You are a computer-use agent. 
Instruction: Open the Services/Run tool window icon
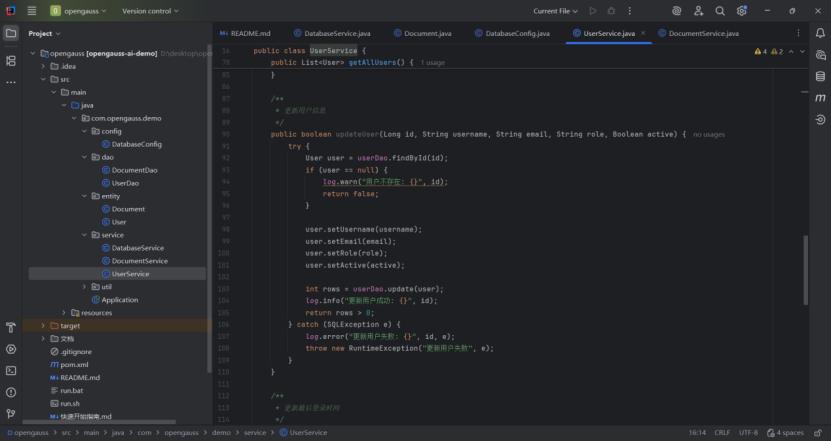(x=11, y=349)
